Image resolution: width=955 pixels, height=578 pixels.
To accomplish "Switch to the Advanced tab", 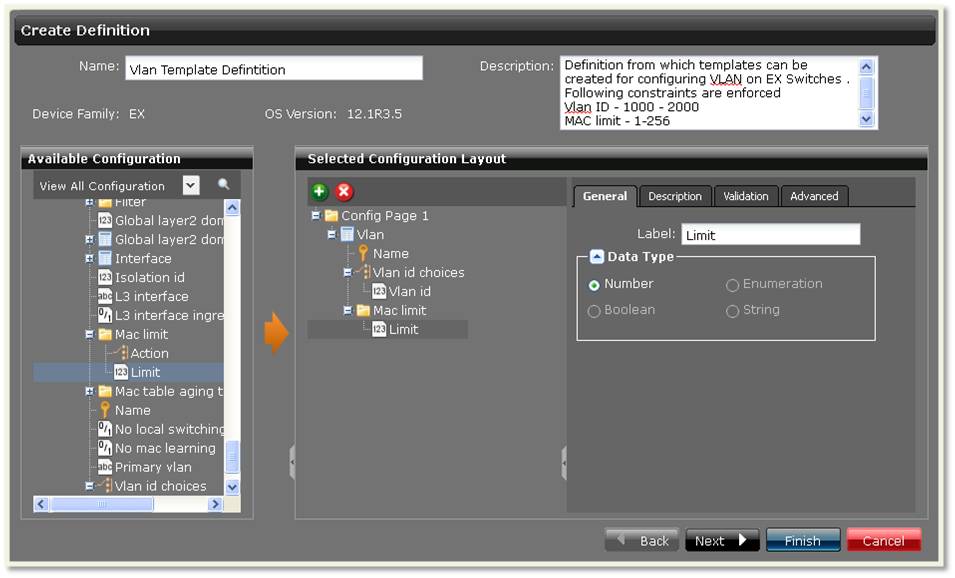I will pyautogui.click(x=814, y=196).
